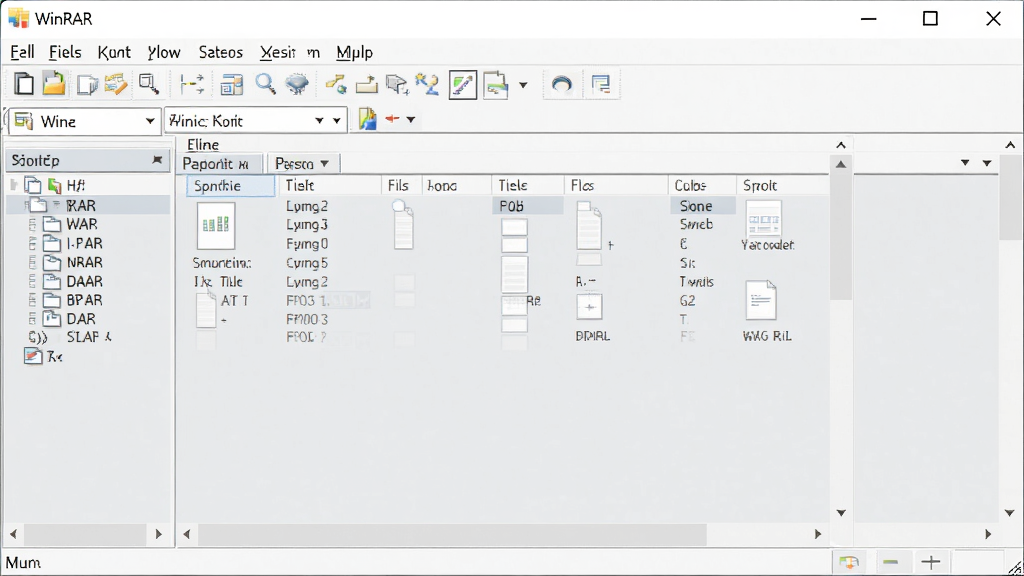Sort by the Colos column header
The height and width of the screenshot is (576, 1024).
coord(702,185)
